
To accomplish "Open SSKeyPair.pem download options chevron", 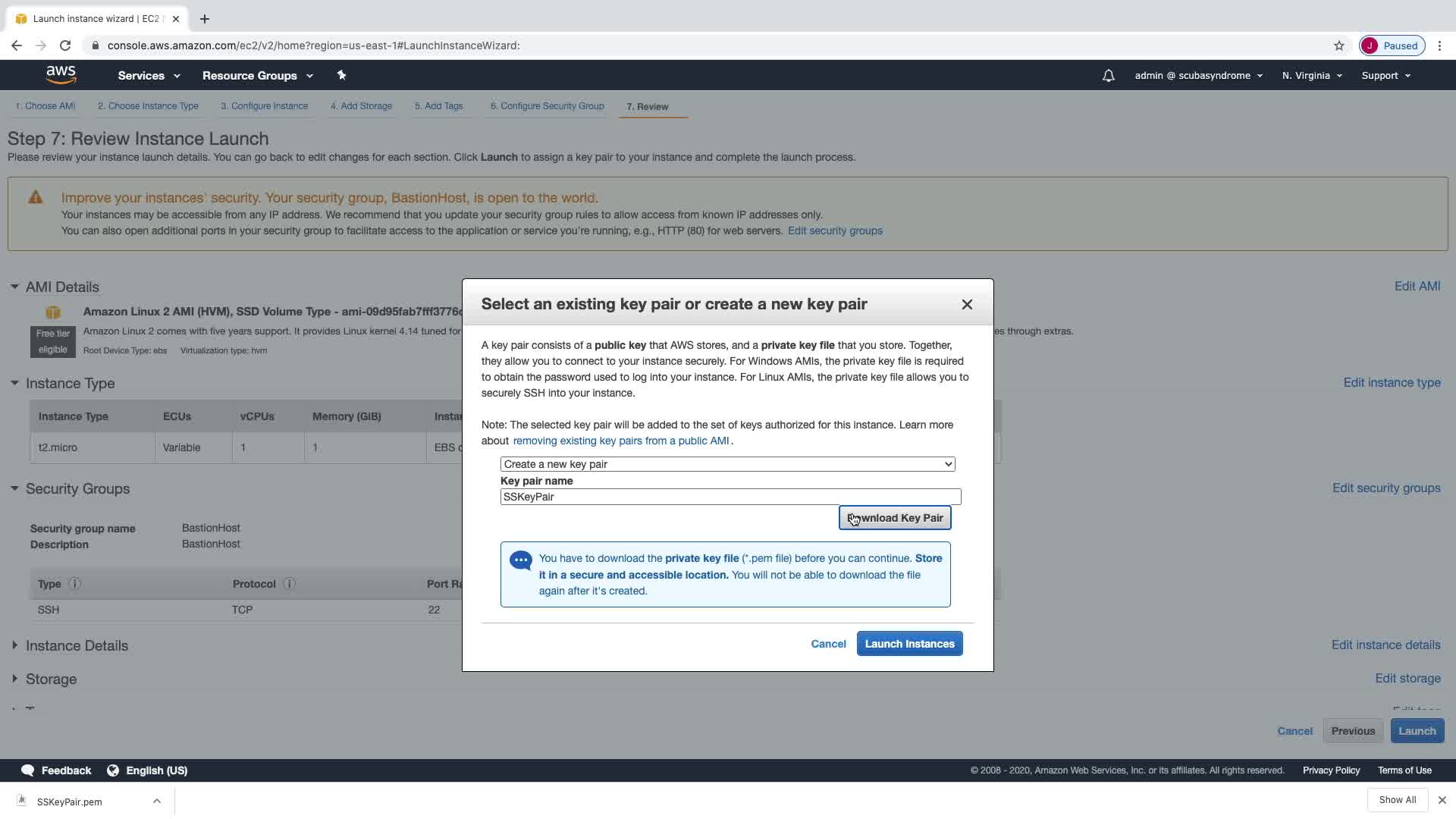I will coord(156,801).
